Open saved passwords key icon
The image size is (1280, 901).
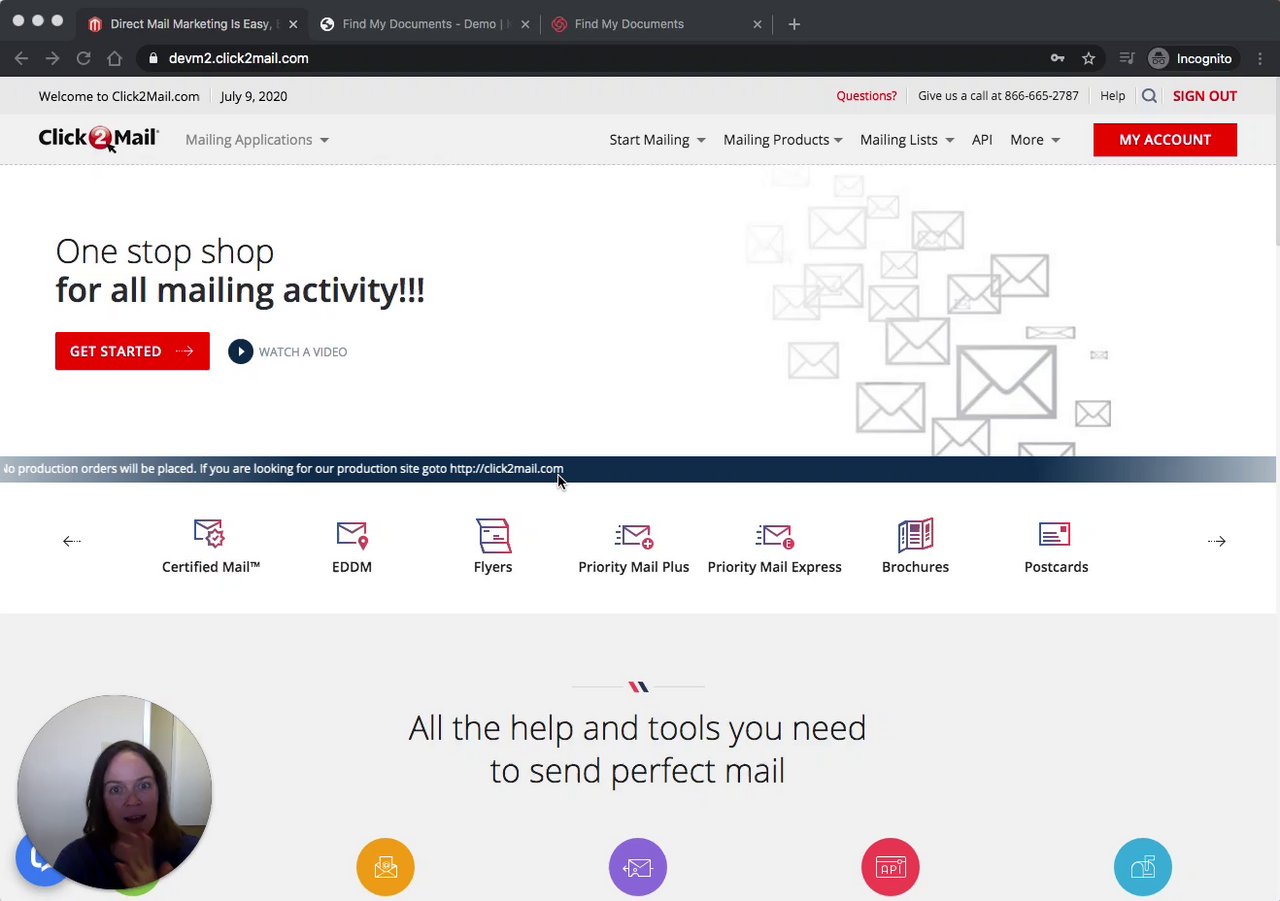point(1057,58)
